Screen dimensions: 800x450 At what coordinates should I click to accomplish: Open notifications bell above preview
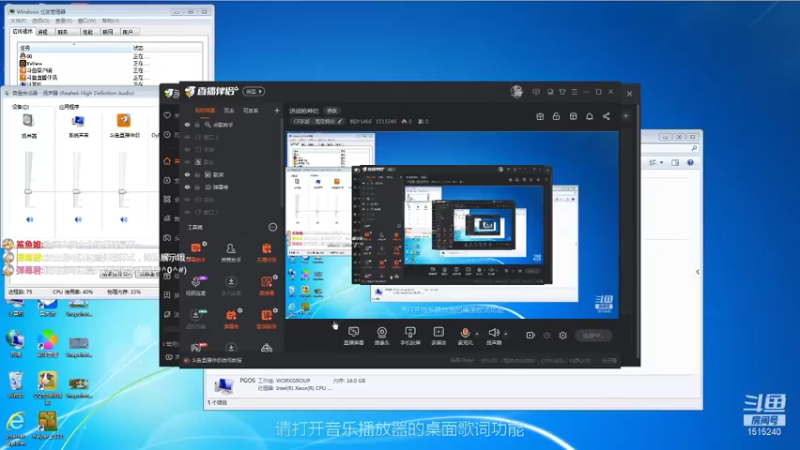tap(589, 116)
